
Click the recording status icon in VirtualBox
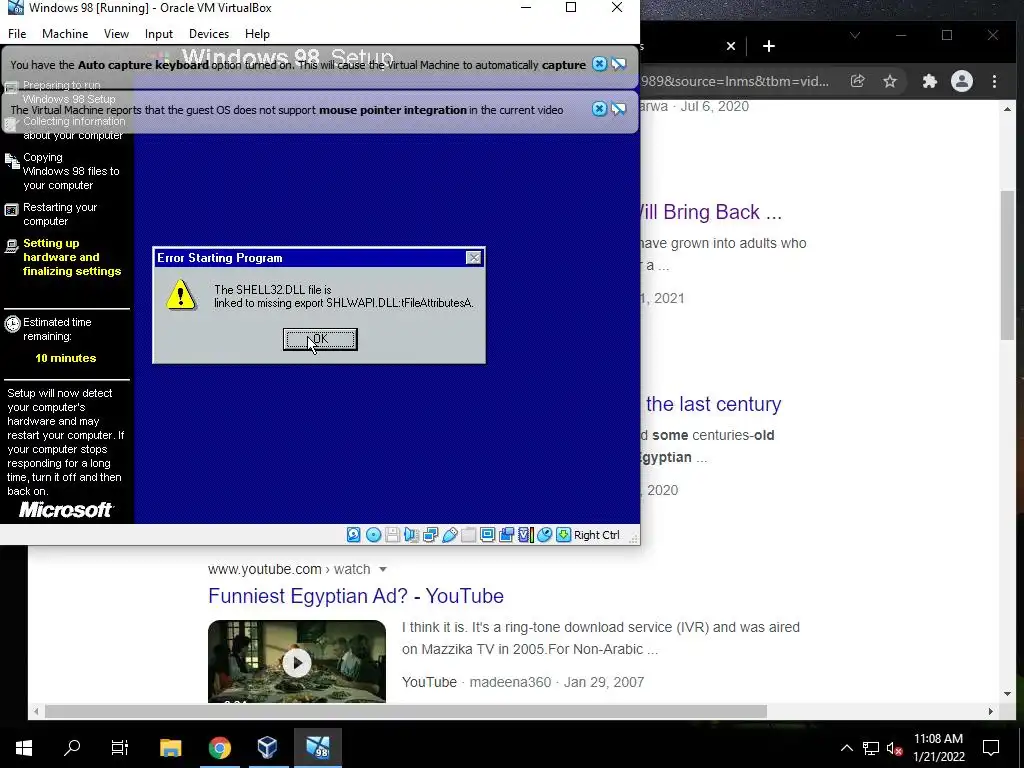click(506, 535)
